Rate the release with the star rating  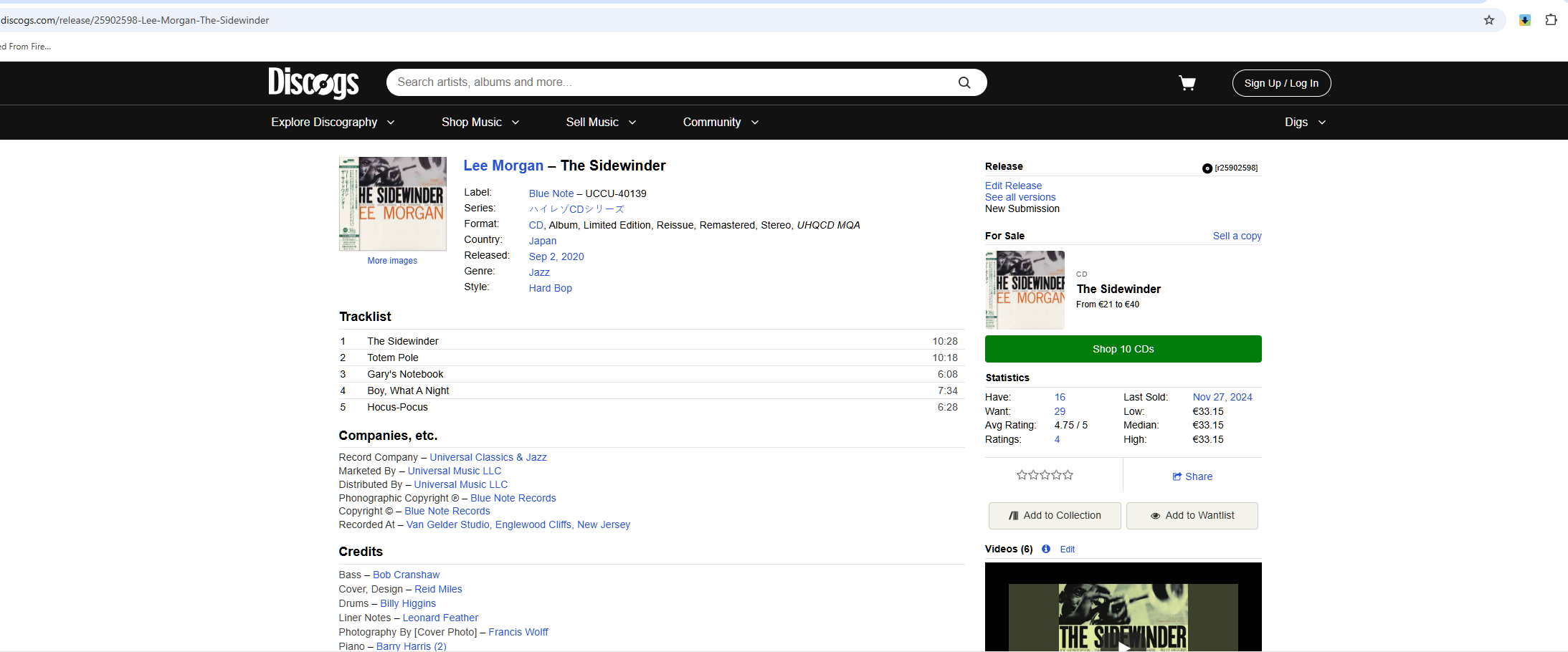1045,475
